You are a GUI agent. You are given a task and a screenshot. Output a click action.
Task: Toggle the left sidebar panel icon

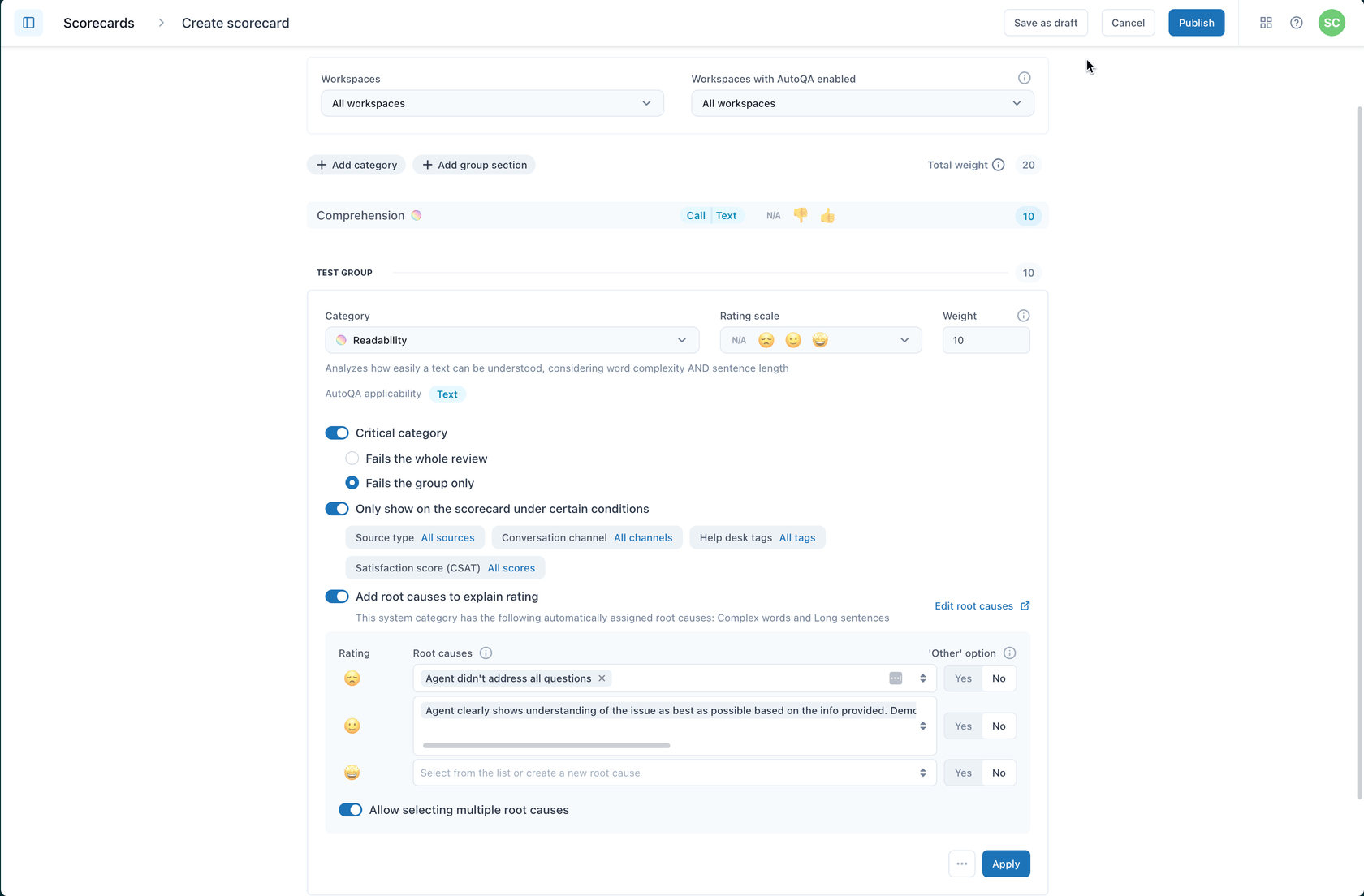29,23
